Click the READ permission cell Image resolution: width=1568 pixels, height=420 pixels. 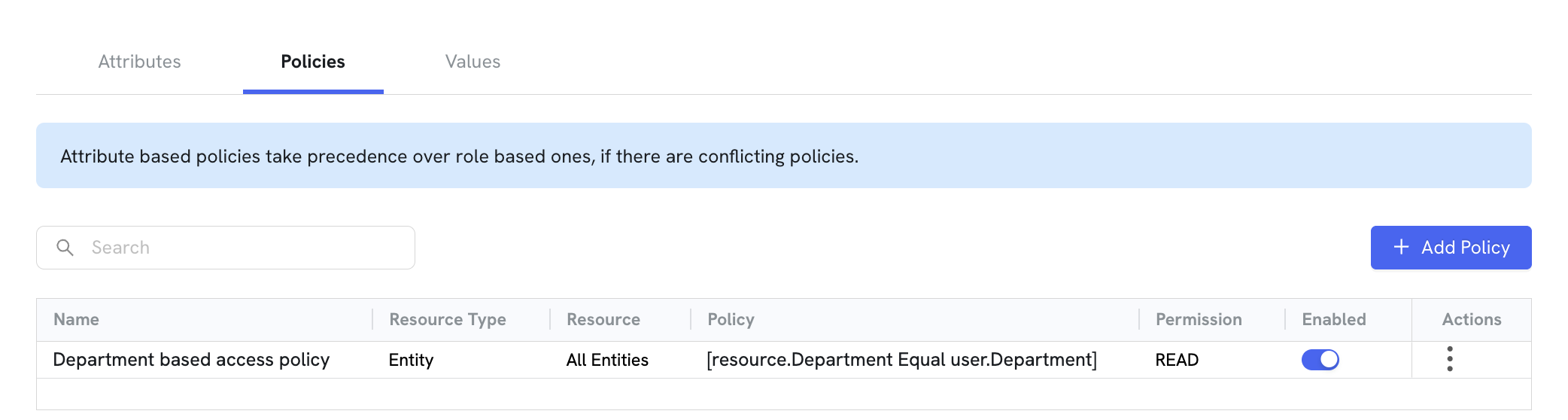tap(1177, 360)
